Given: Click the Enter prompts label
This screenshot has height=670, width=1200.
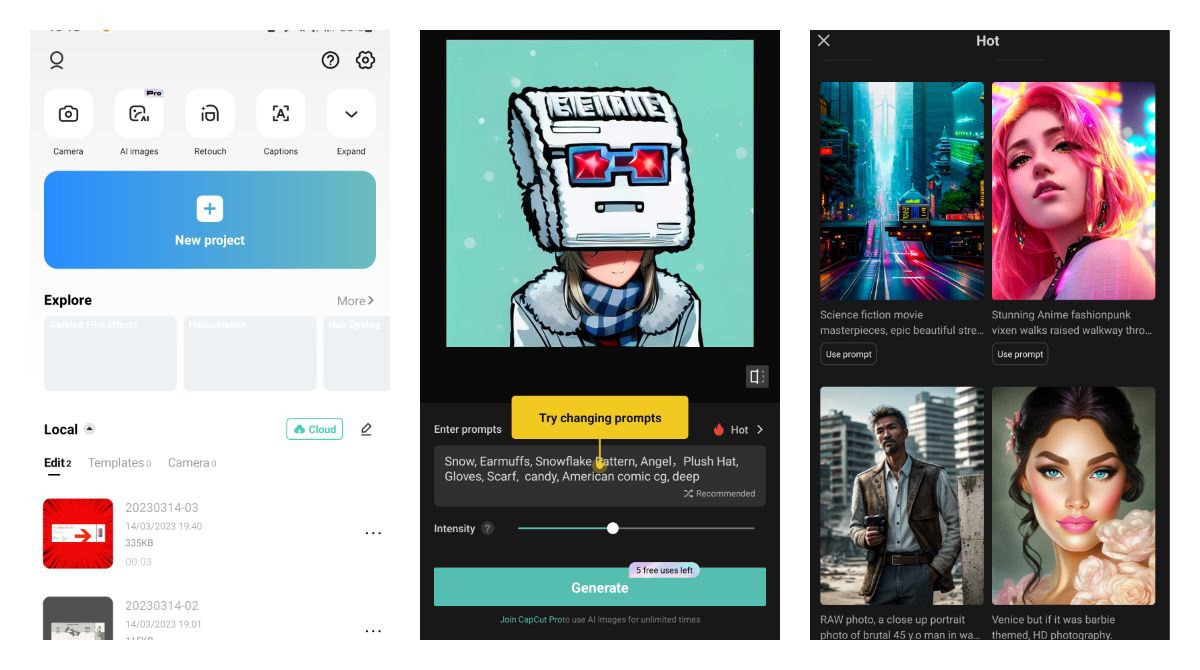Looking at the screenshot, I should [x=468, y=429].
